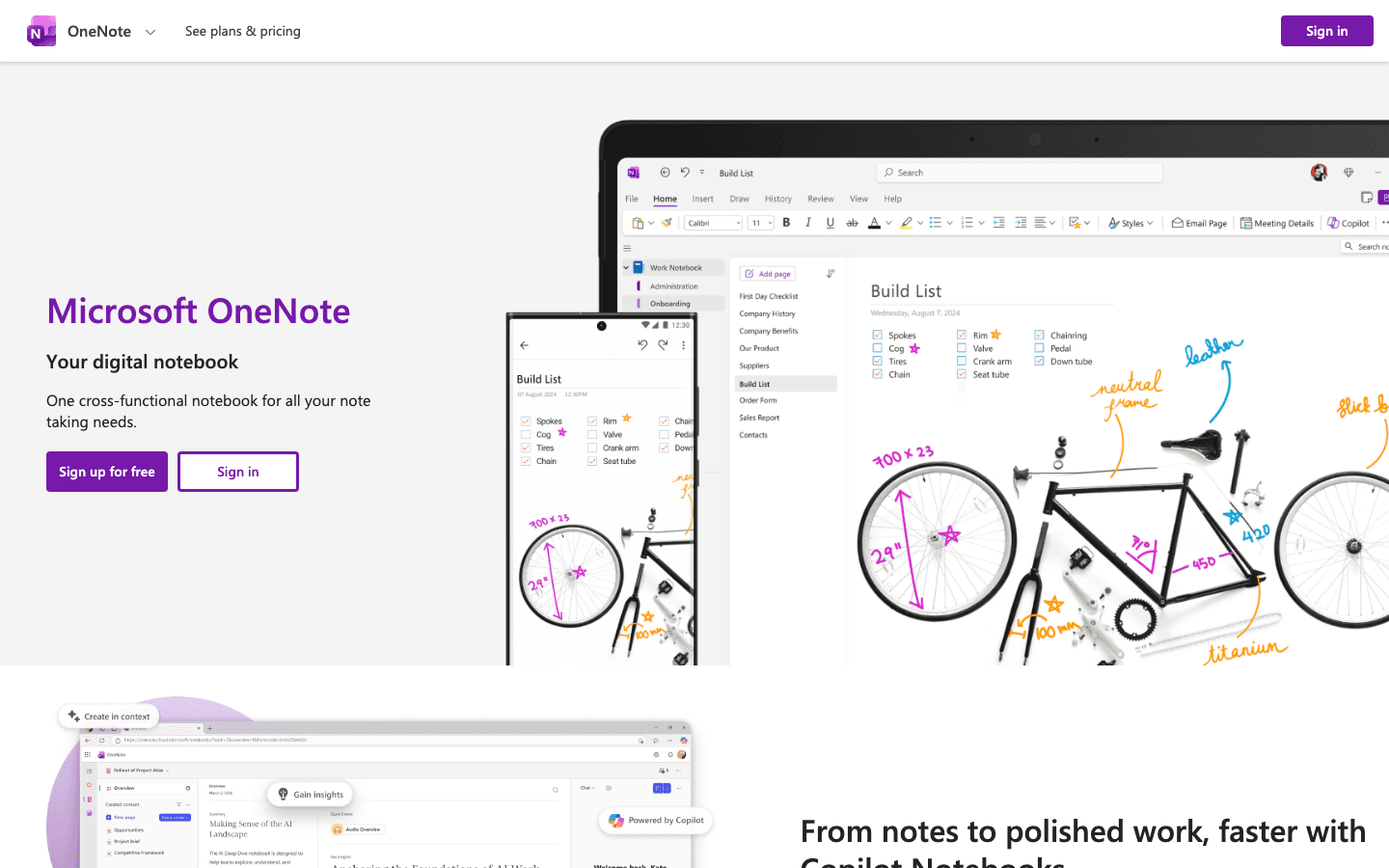This screenshot has width=1389, height=868.
Task: Click the increase indent icon
Action: point(1021,223)
